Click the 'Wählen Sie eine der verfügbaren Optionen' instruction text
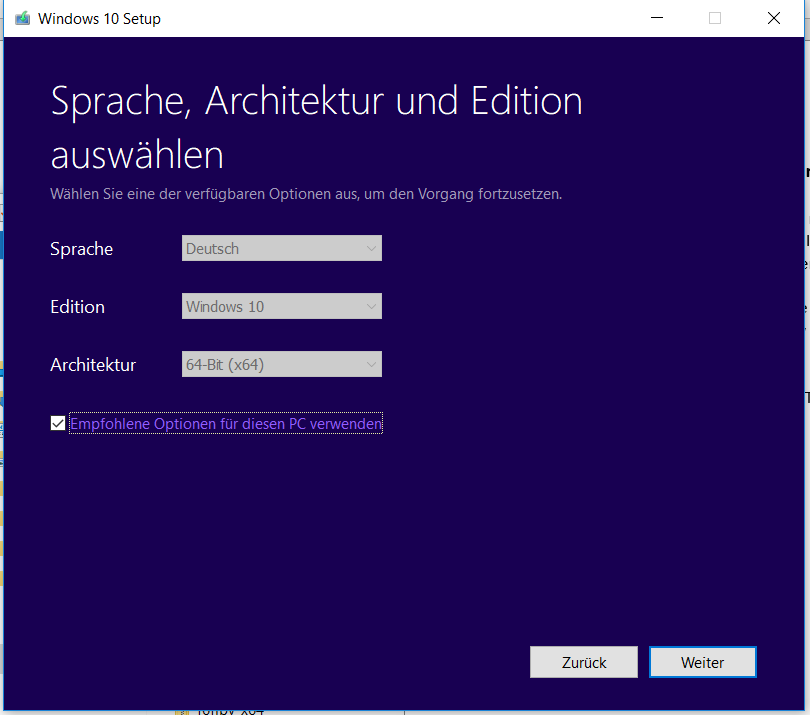Viewport: 810px width, 715px height. pos(306,194)
